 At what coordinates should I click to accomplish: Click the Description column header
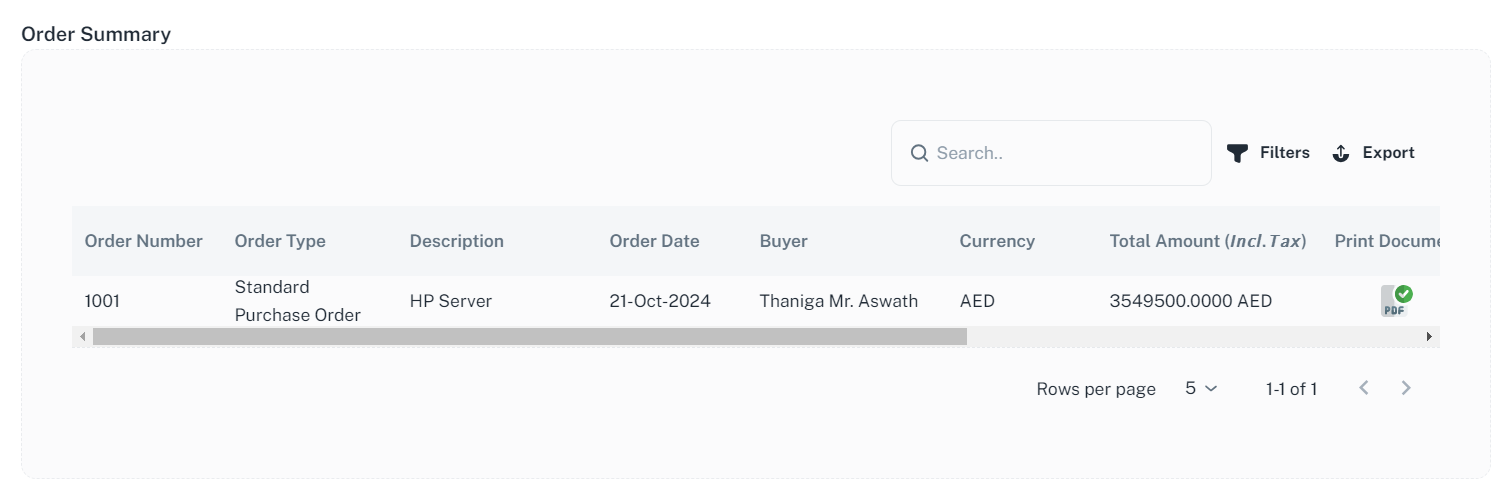coord(457,241)
